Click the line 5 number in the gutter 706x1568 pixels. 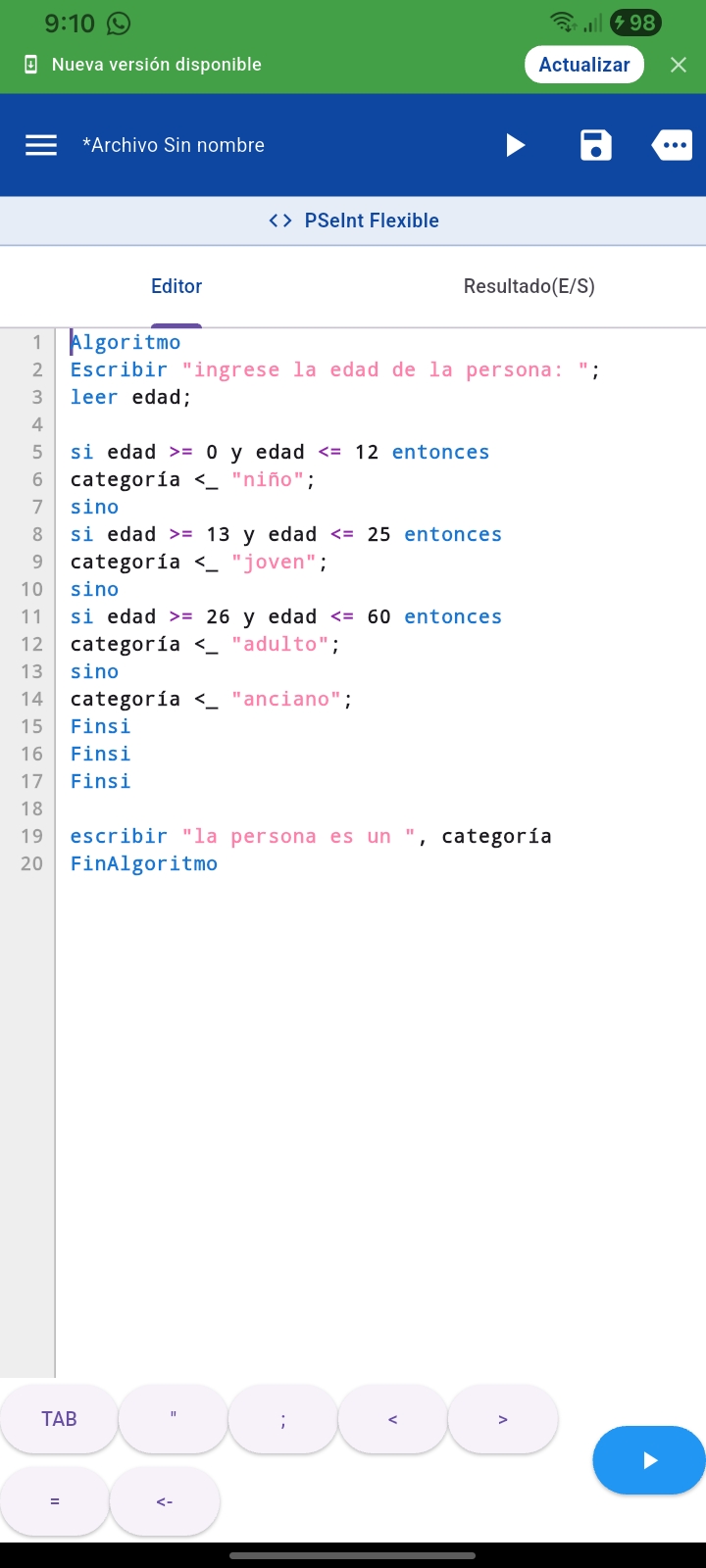tap(37, 452)
